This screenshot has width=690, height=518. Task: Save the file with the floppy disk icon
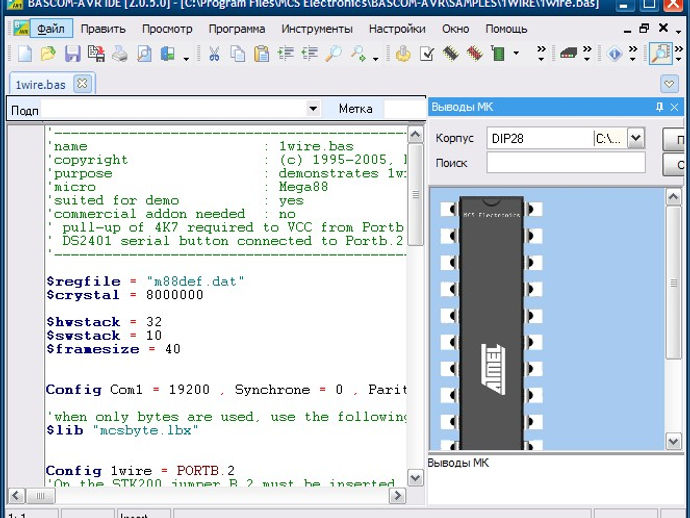[x=73, y=54]
